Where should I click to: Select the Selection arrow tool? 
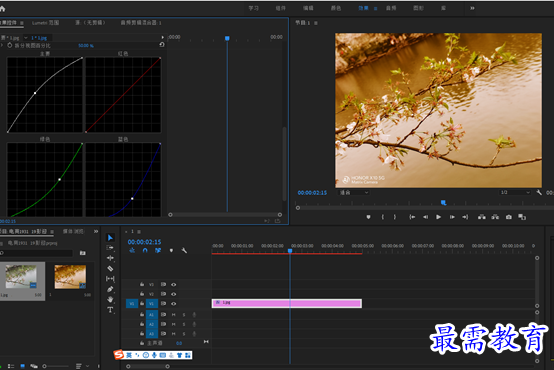(x=110, y=237)
